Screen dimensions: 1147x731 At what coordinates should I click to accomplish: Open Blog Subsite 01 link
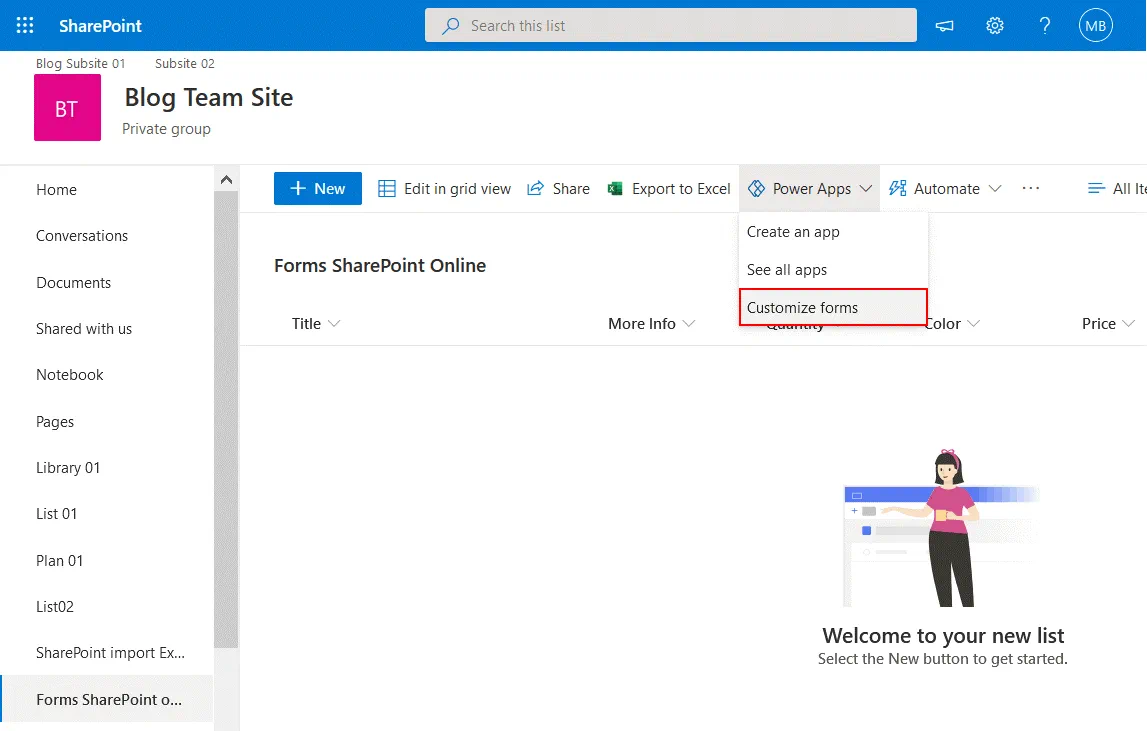click(81, 64)
